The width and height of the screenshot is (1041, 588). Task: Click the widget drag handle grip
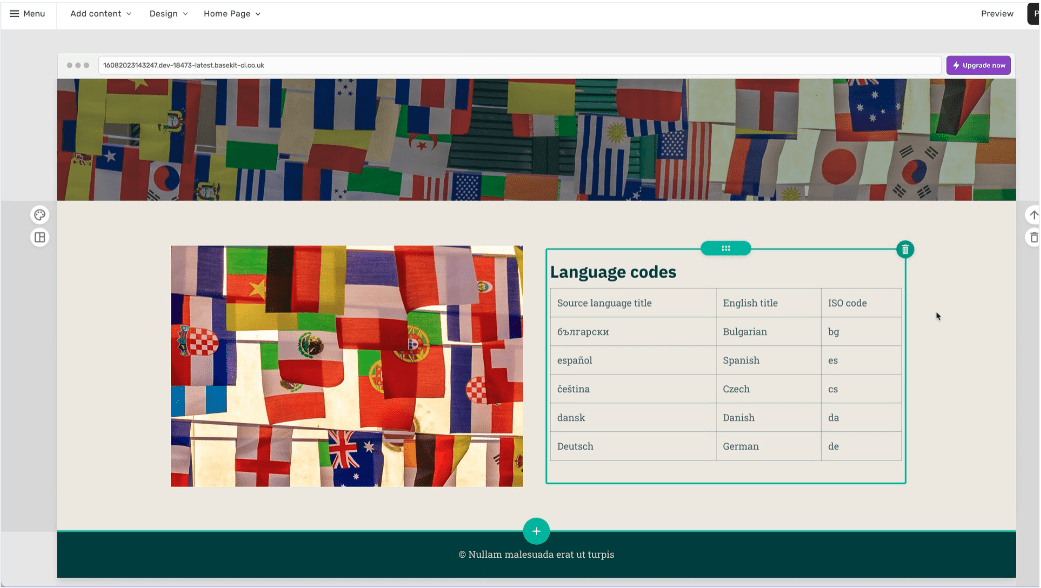[726, 248]
